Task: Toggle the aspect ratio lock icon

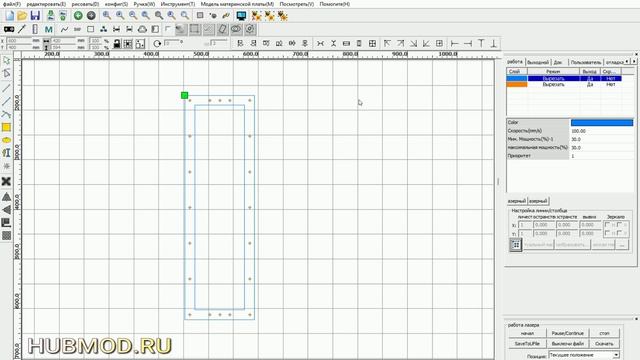Action: coord(117,44)
